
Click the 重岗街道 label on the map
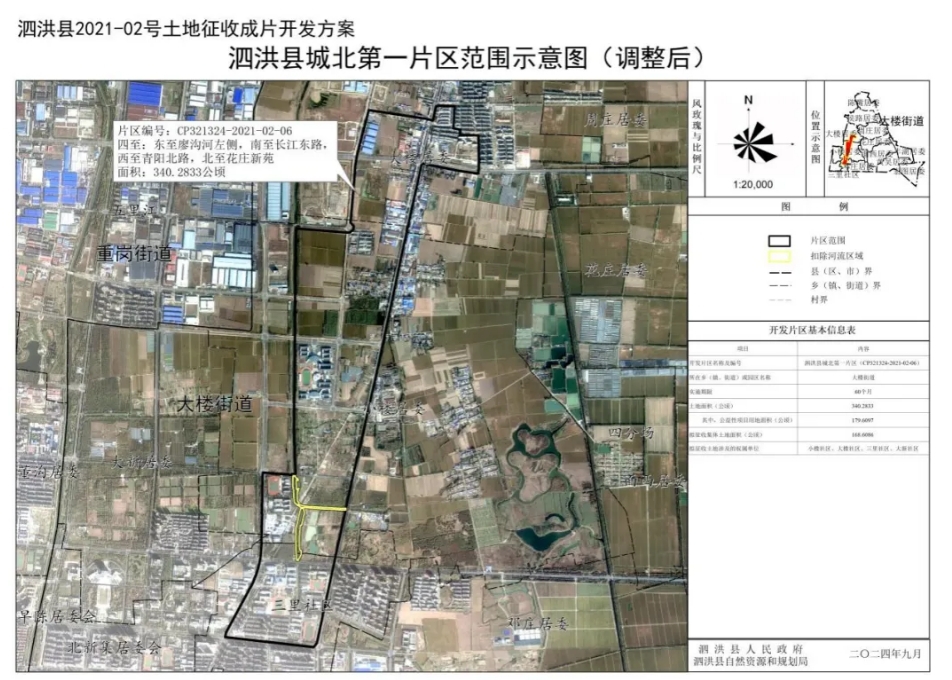click(x=135, y=253)
